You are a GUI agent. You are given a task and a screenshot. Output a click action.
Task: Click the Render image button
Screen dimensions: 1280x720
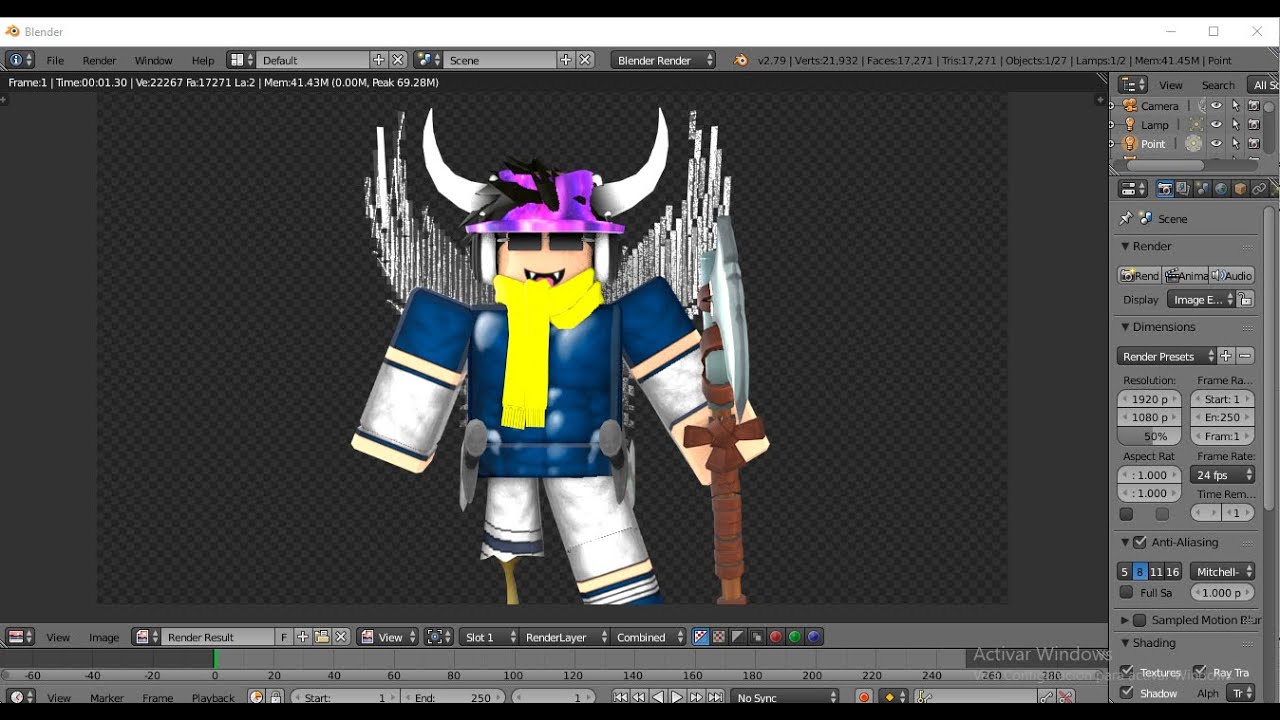(1139, 275)
